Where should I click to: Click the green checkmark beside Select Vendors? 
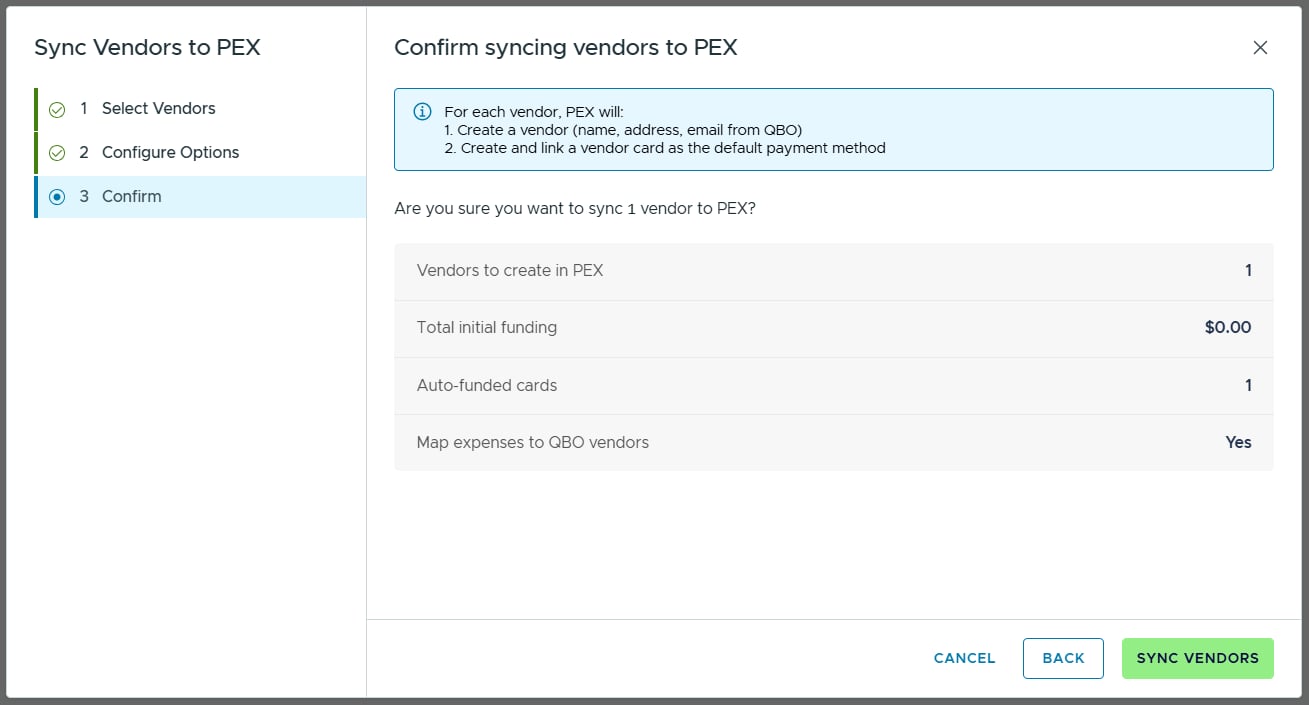57,109
